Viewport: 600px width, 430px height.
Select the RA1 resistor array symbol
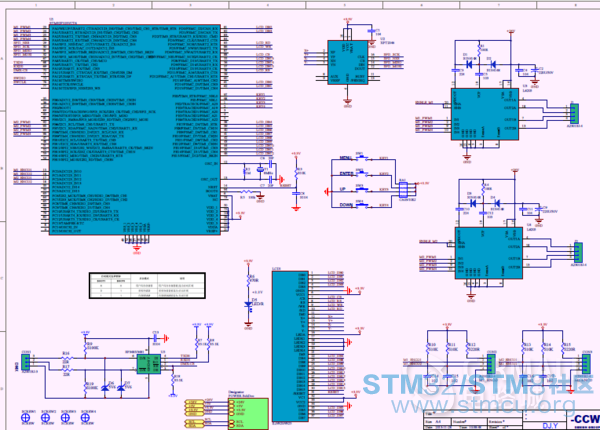(x=404, y=189)
